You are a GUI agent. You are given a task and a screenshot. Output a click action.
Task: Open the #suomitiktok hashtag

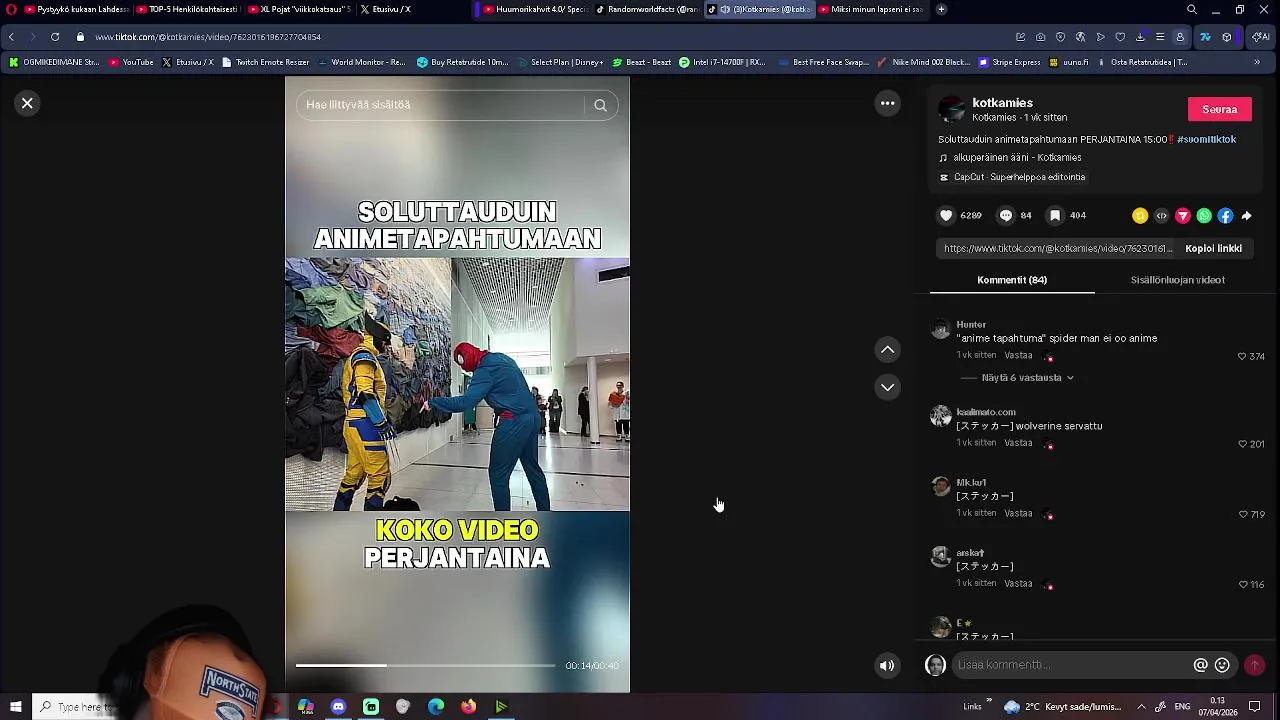pos(1206,139)
